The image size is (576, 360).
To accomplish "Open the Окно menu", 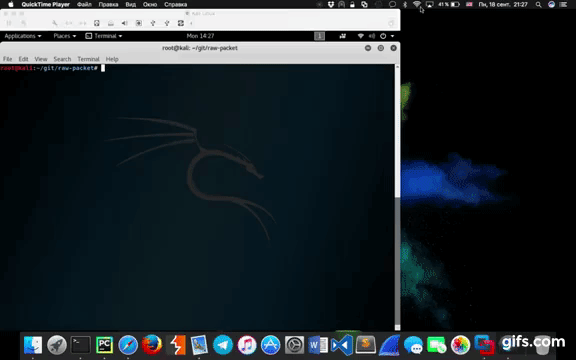I will [150, 4].
